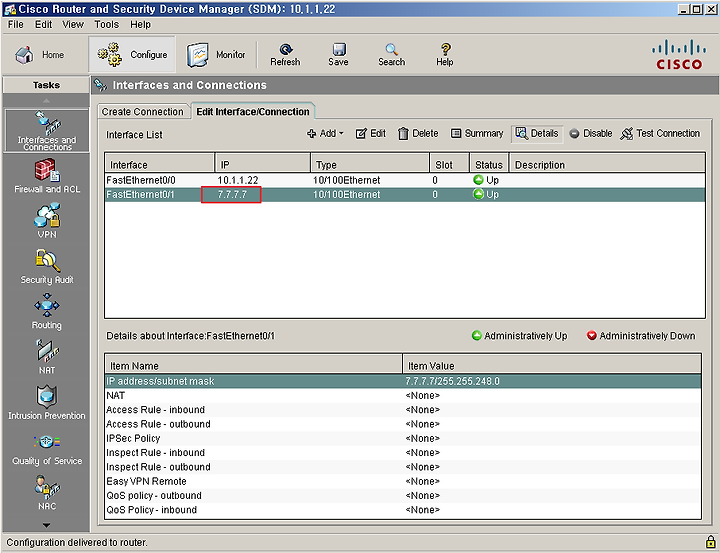Open the Routing task
The height and width of the screenshot is (553, 720).
[x=47, y=312]
